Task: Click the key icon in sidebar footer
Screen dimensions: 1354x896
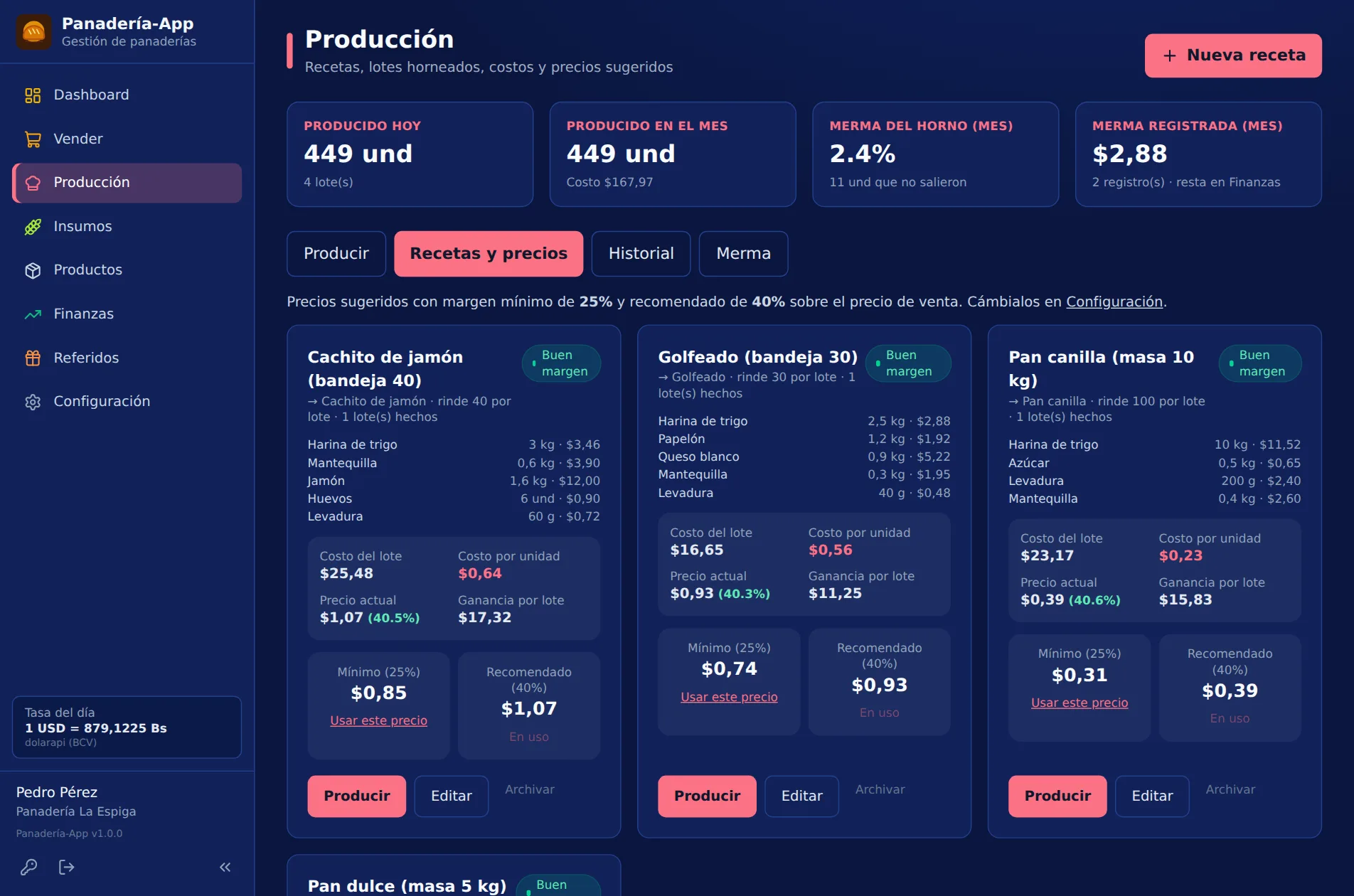Action: [x=28, y=867]
